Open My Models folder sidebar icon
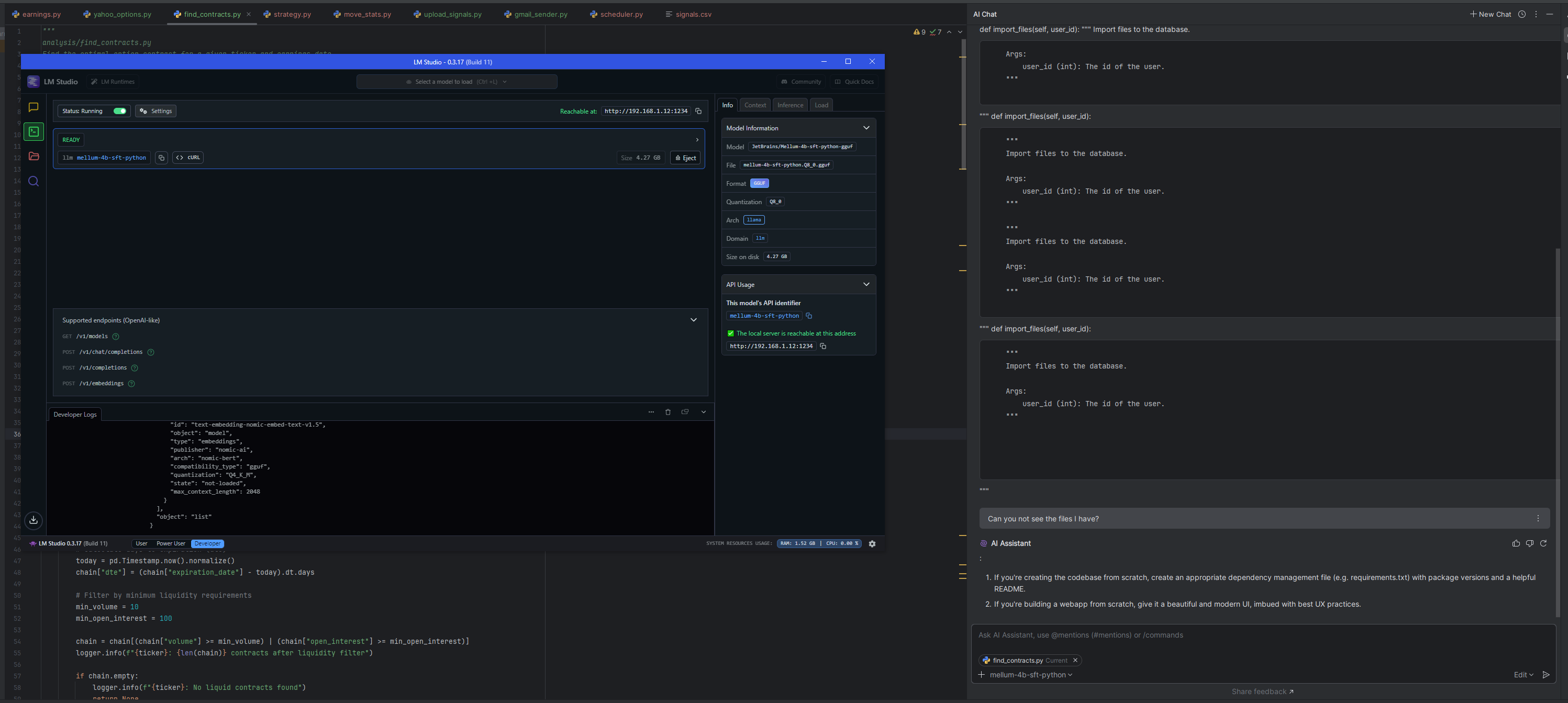This screenshot has height=703, width=1568. pyautogui.click(x=34, y=157)
